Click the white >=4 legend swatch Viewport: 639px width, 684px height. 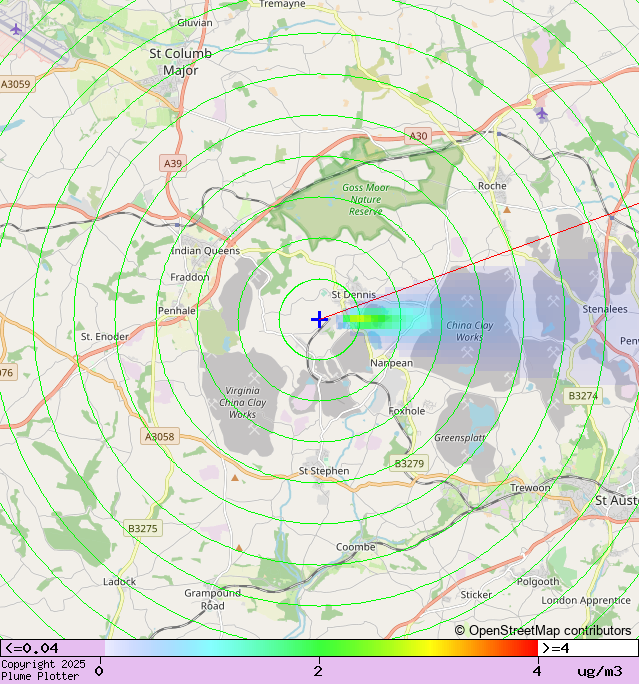pos(588,648)
